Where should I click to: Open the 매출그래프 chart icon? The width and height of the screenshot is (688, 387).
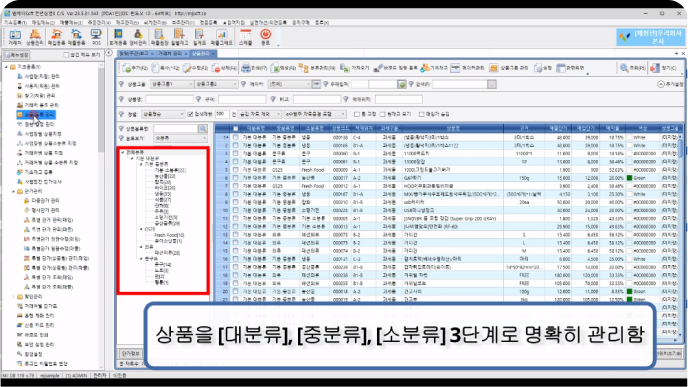(x=221, y=37)
